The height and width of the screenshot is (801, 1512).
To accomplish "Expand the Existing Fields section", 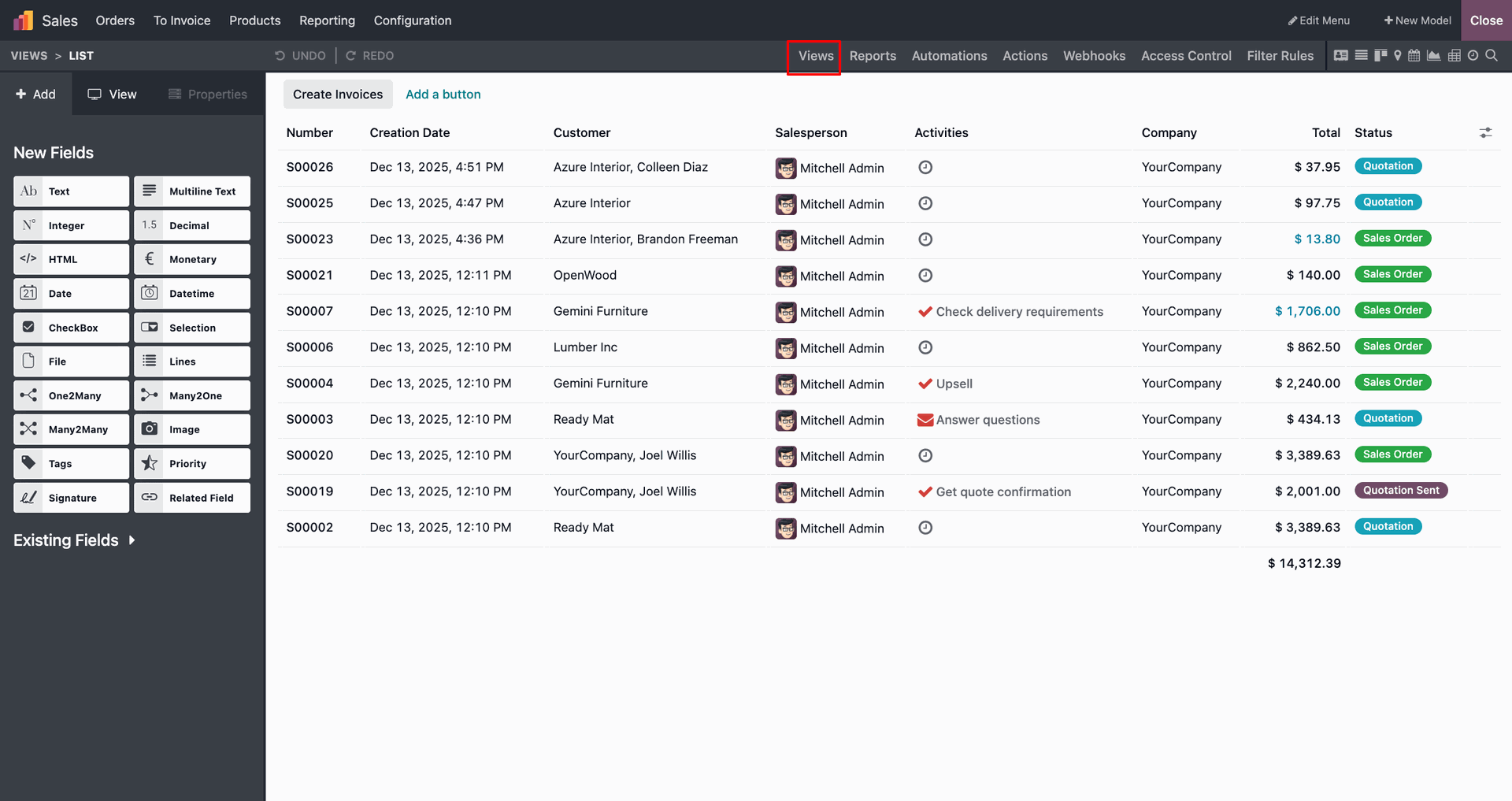I will pyautogui.click(x=74, y=540).
